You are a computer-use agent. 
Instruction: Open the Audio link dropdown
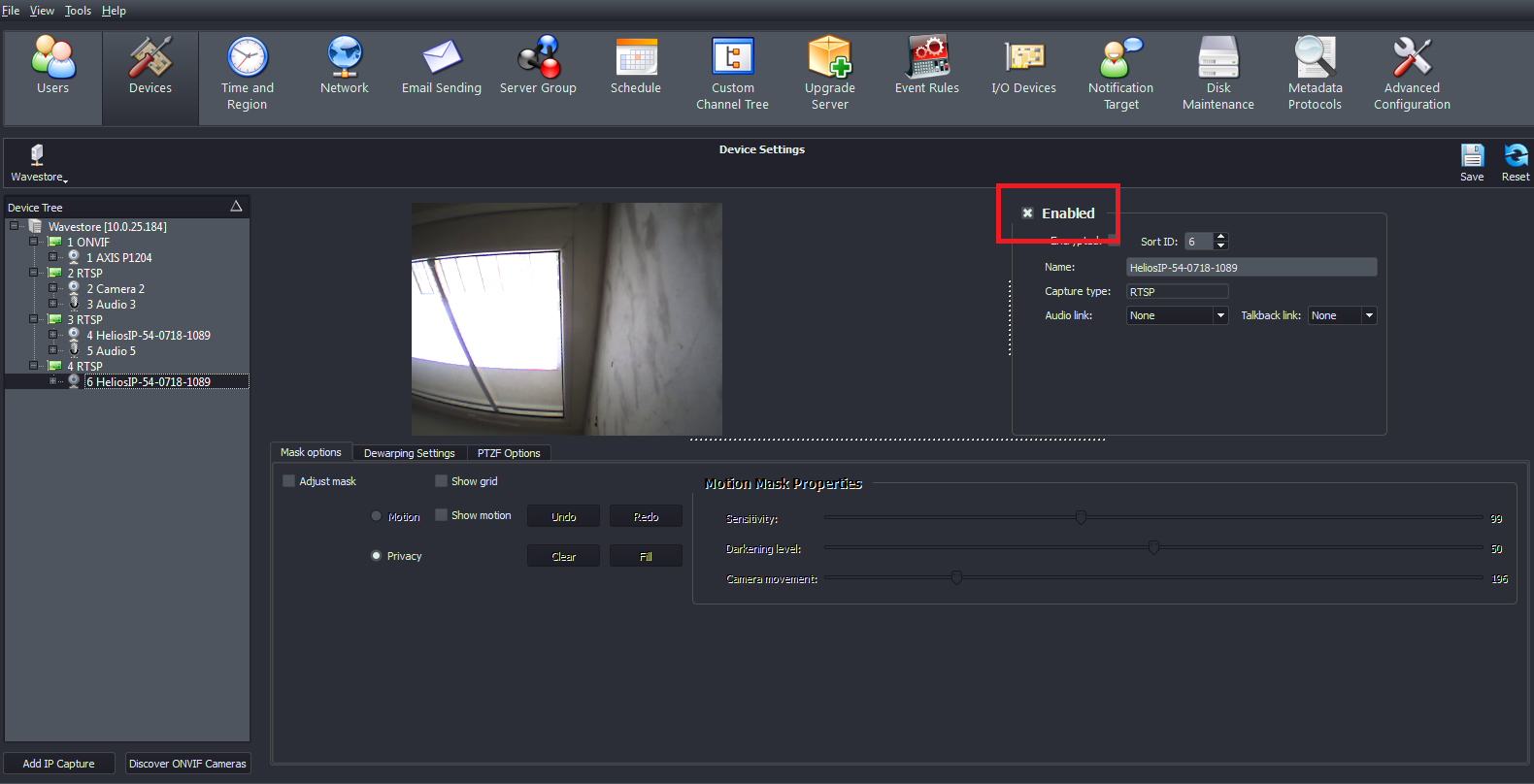[x=1178, y=315]
